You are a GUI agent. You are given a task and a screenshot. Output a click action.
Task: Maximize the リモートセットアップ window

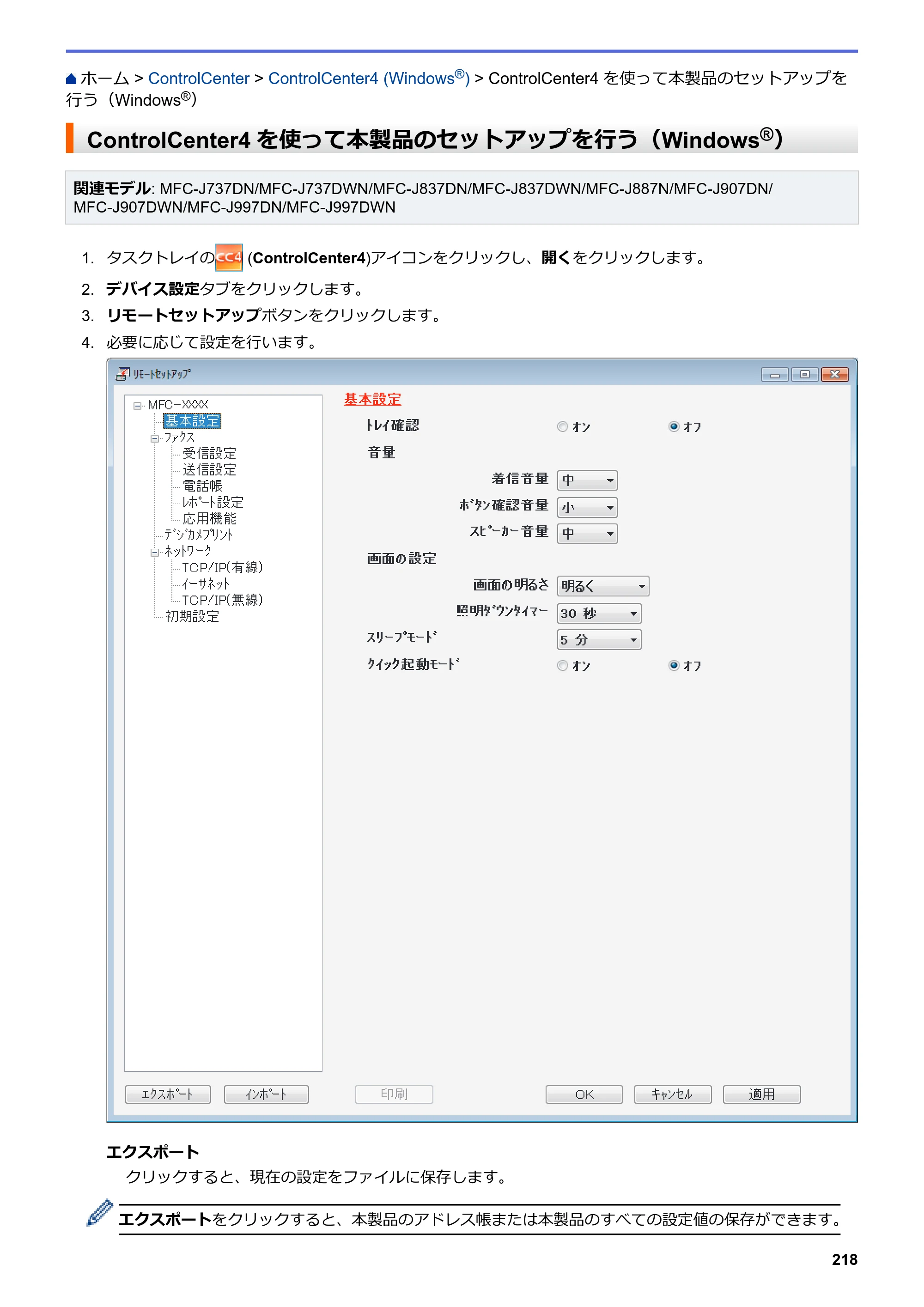[x=804, y=374]
